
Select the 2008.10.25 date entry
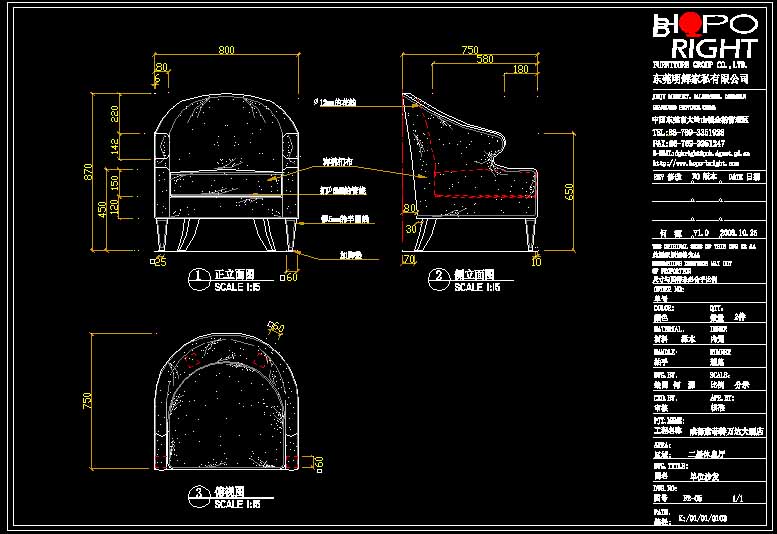[x=738, y=233]
